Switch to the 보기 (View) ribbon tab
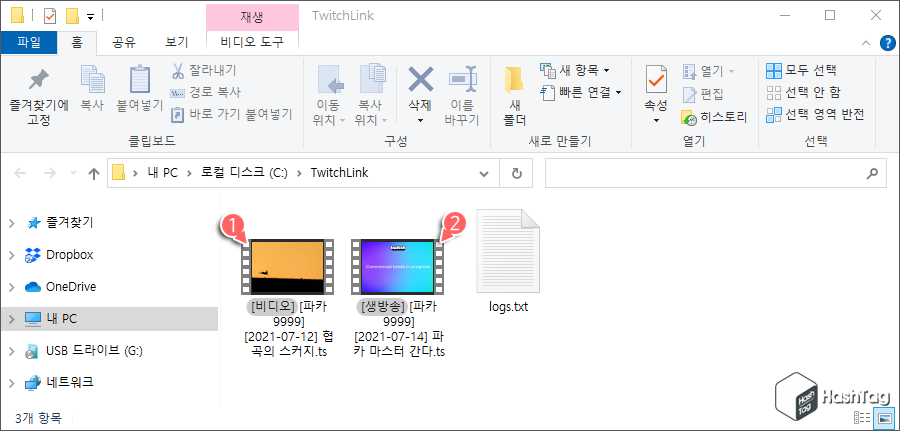 (176, 42)
